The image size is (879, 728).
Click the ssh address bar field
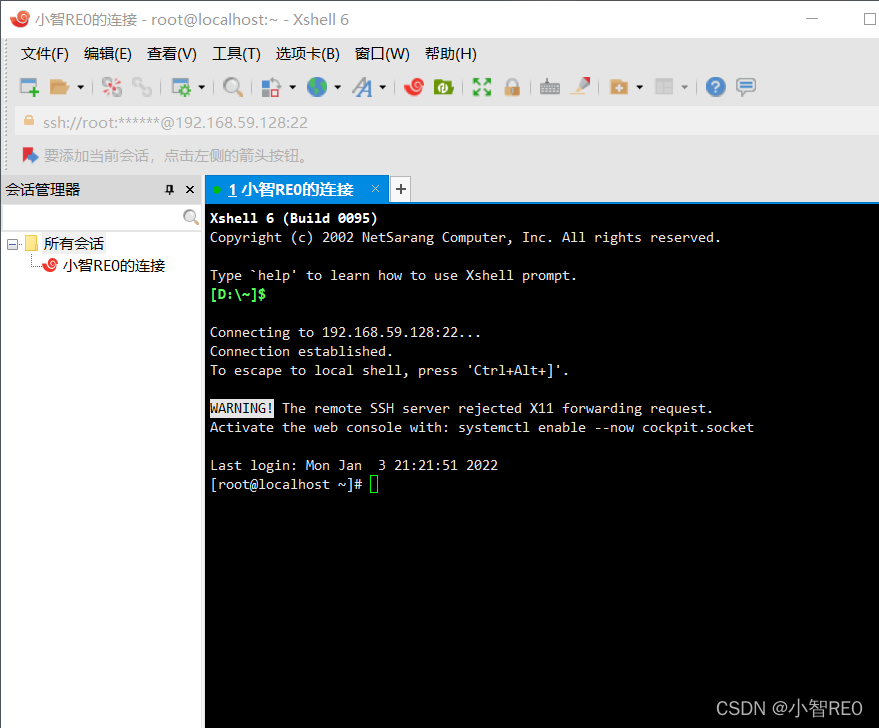447,122
